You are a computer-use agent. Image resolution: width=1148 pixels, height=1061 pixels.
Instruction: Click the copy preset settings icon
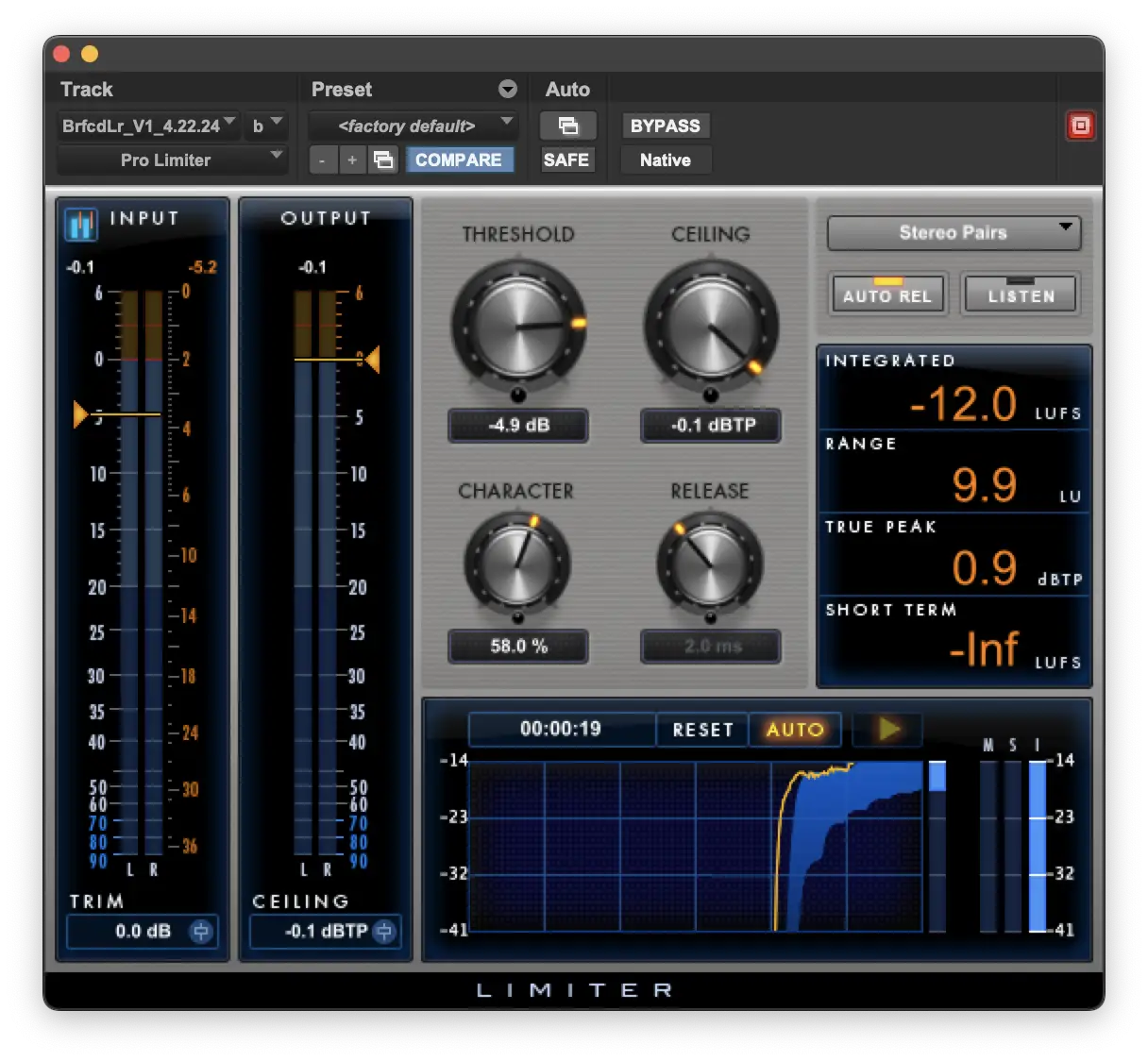383,160
